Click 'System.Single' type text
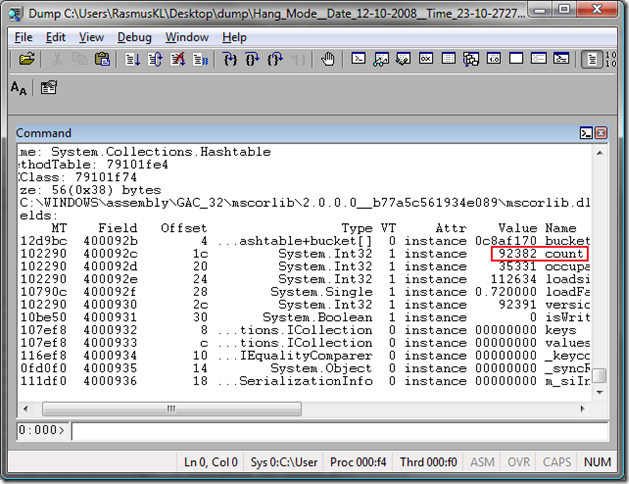 [x=321, y=292]
